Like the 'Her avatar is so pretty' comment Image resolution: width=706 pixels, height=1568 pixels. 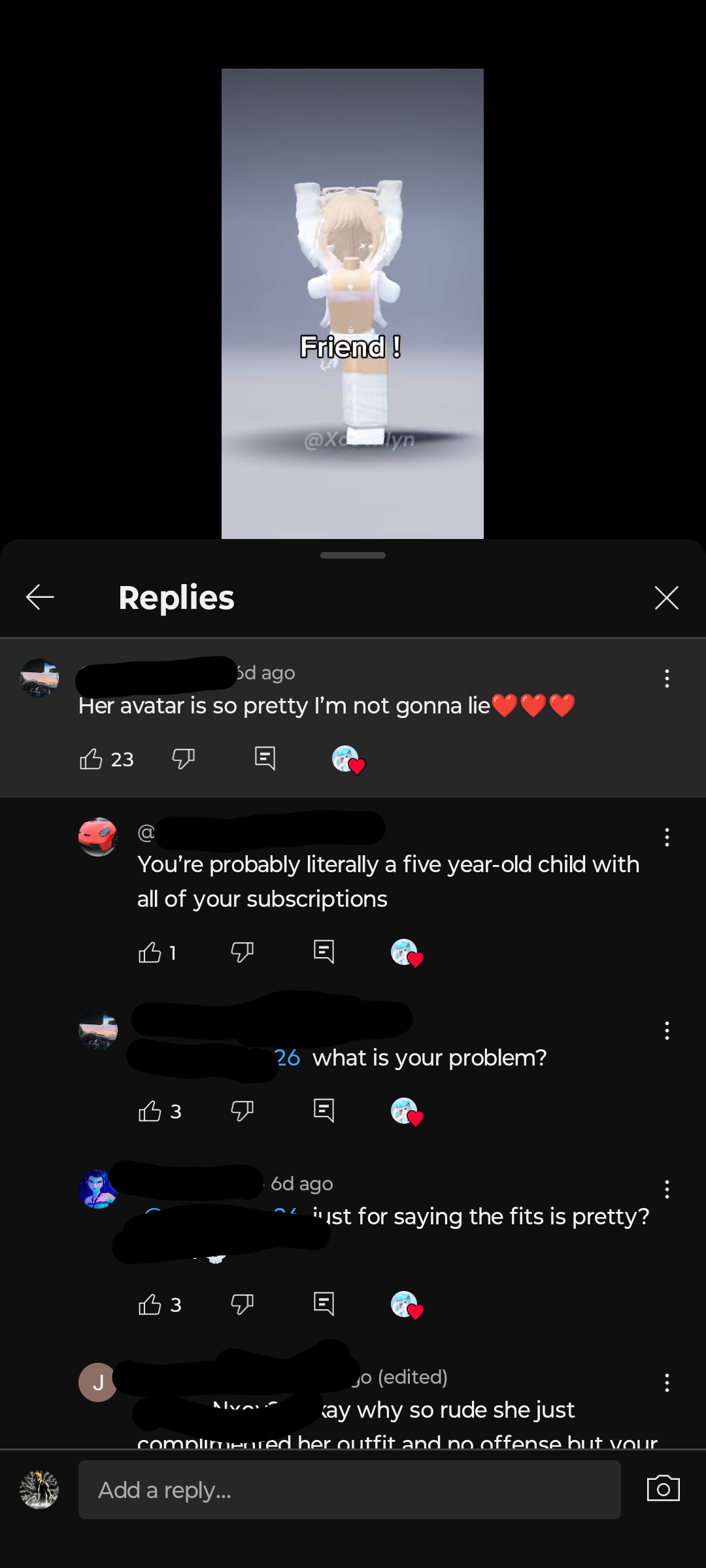coord(91,759)
